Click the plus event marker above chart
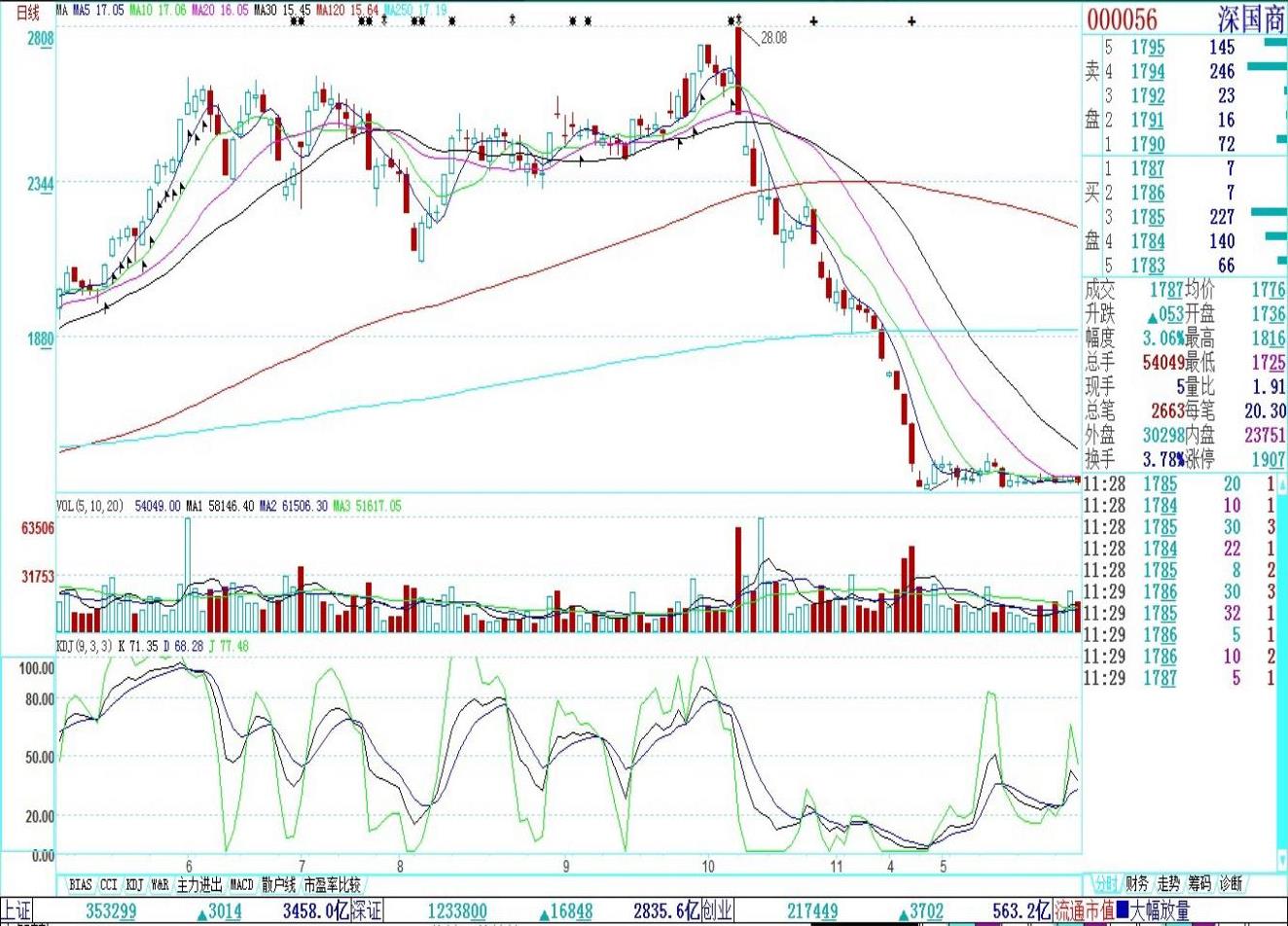 tap(812, 21)
